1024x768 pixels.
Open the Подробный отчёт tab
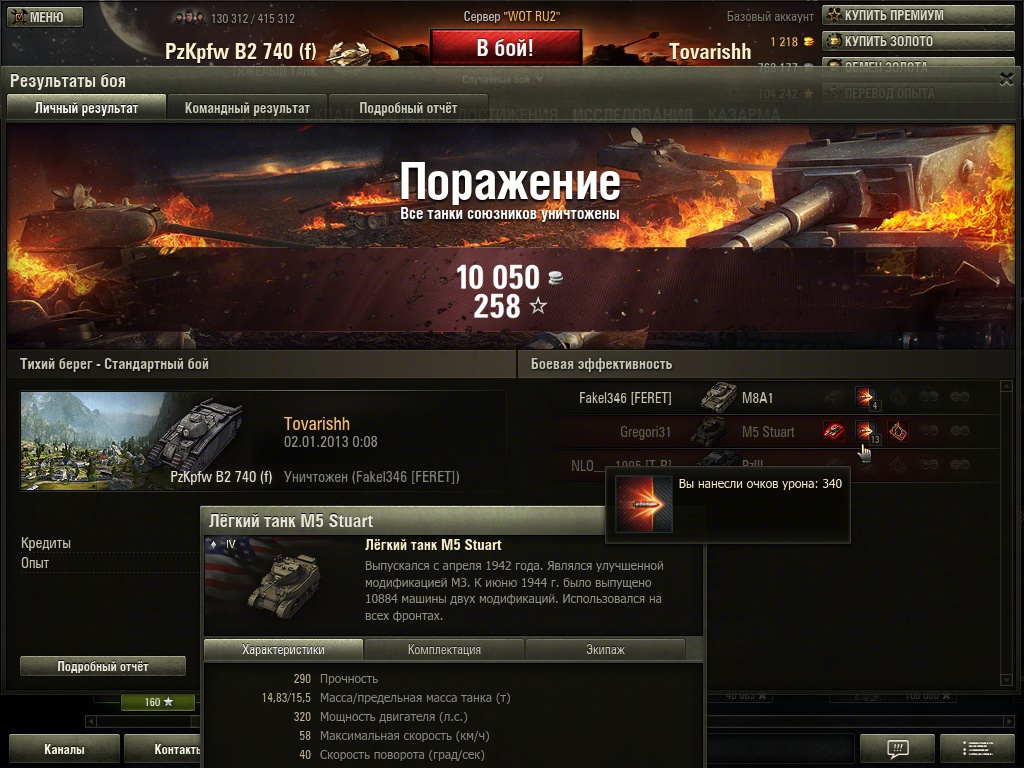click(x=408, y=108)
